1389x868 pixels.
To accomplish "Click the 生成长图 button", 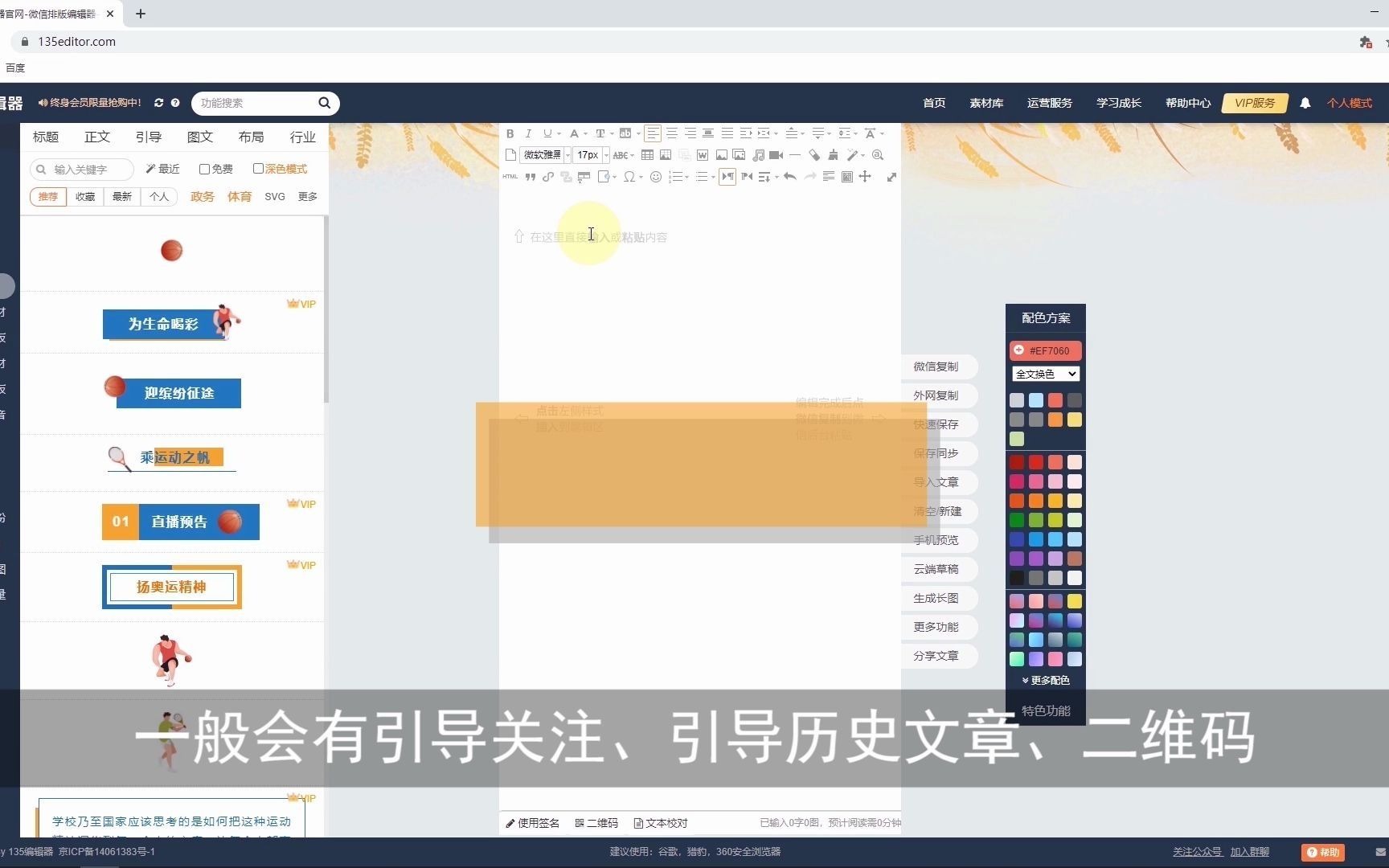I will tap(937, 598).
